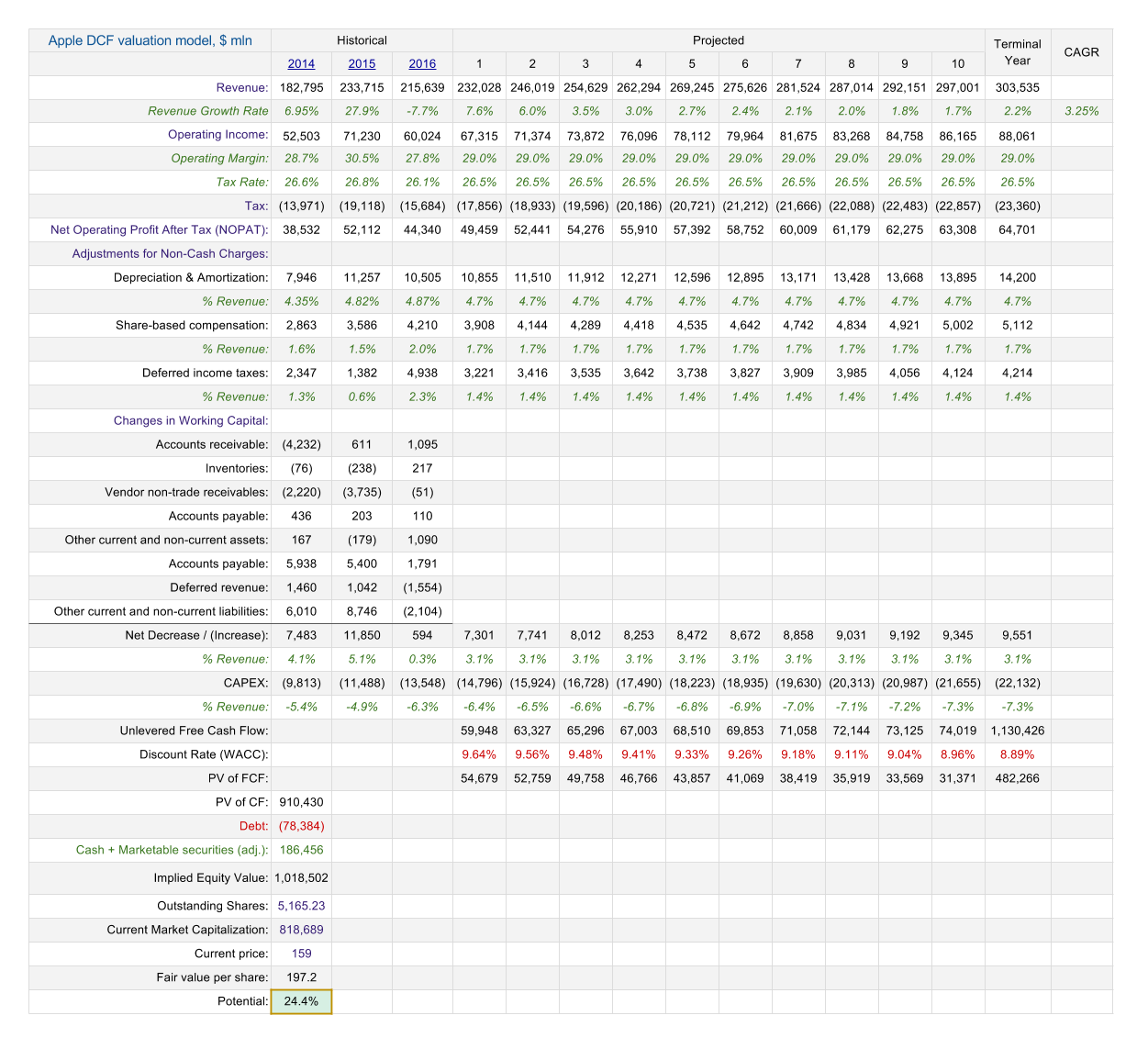Click the CAGR column header
Screen dimensions: 1148x1060
click(1081, 52)
